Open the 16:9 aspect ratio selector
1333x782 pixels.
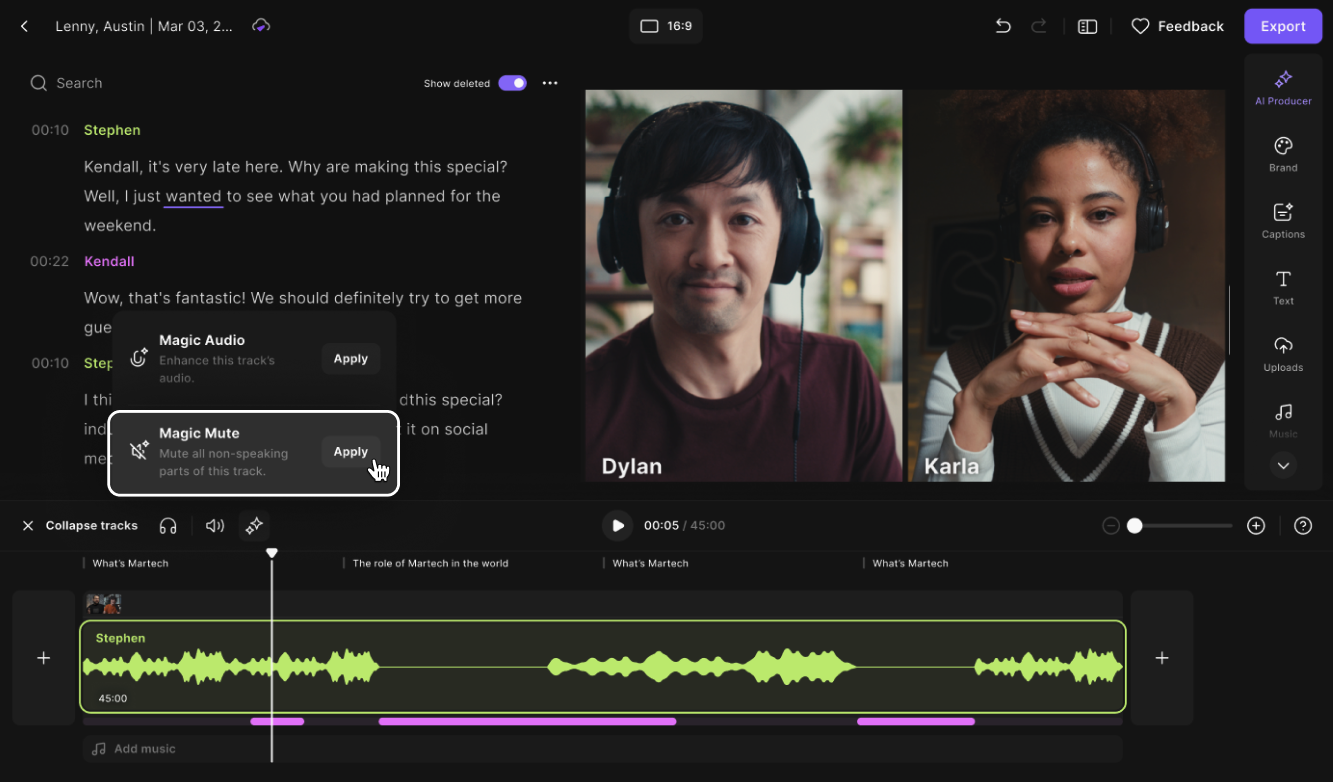[666, 26]
